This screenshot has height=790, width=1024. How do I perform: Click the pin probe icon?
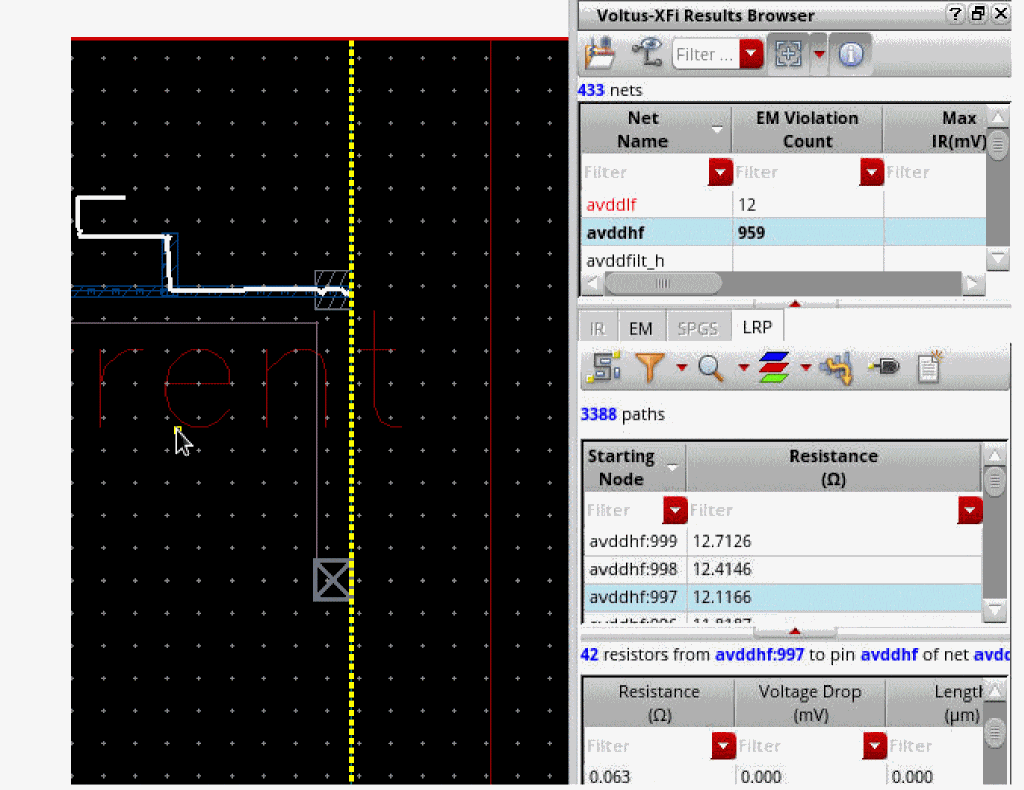[885, 367]
